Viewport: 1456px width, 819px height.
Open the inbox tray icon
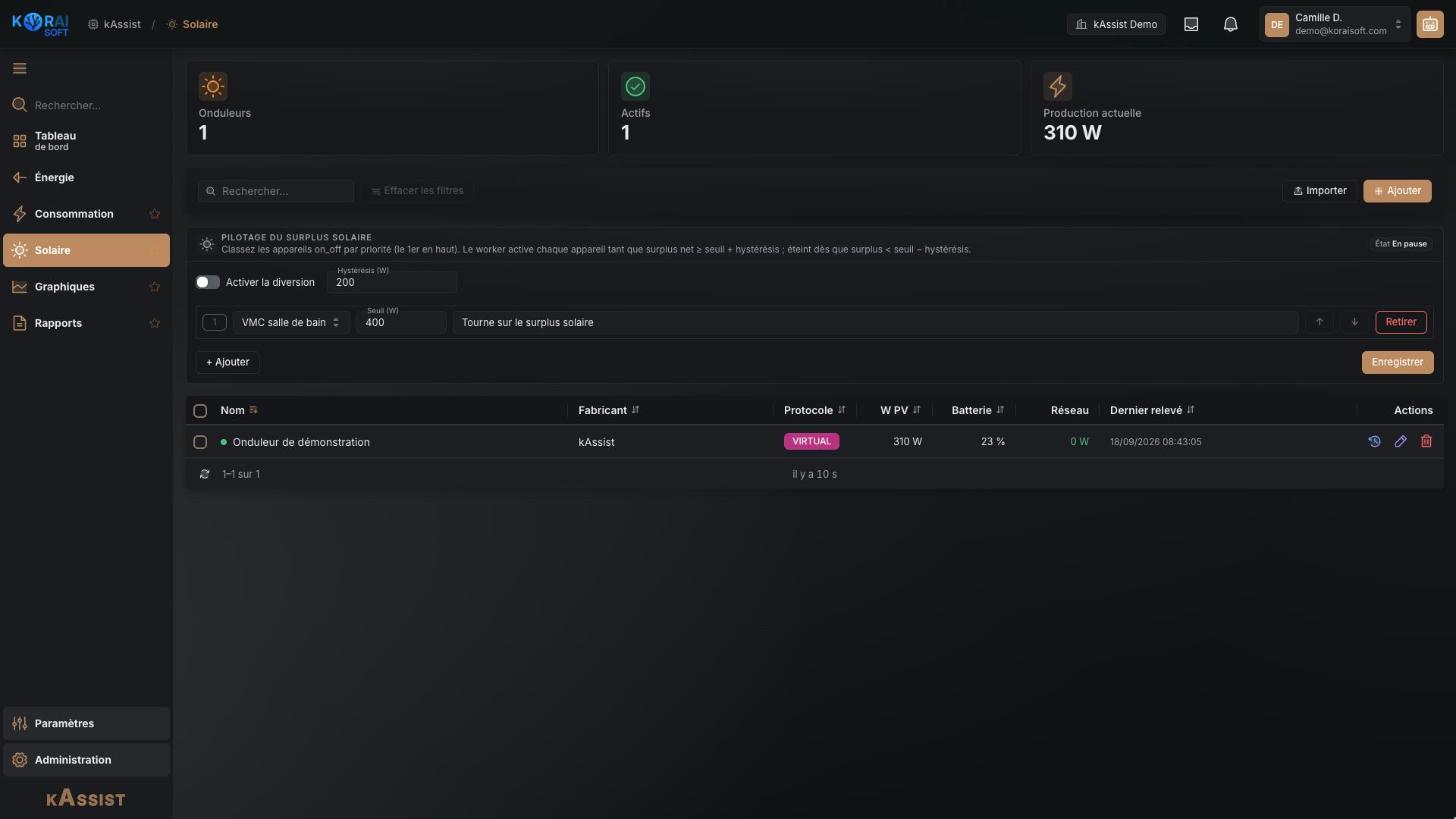point(1191,24)
